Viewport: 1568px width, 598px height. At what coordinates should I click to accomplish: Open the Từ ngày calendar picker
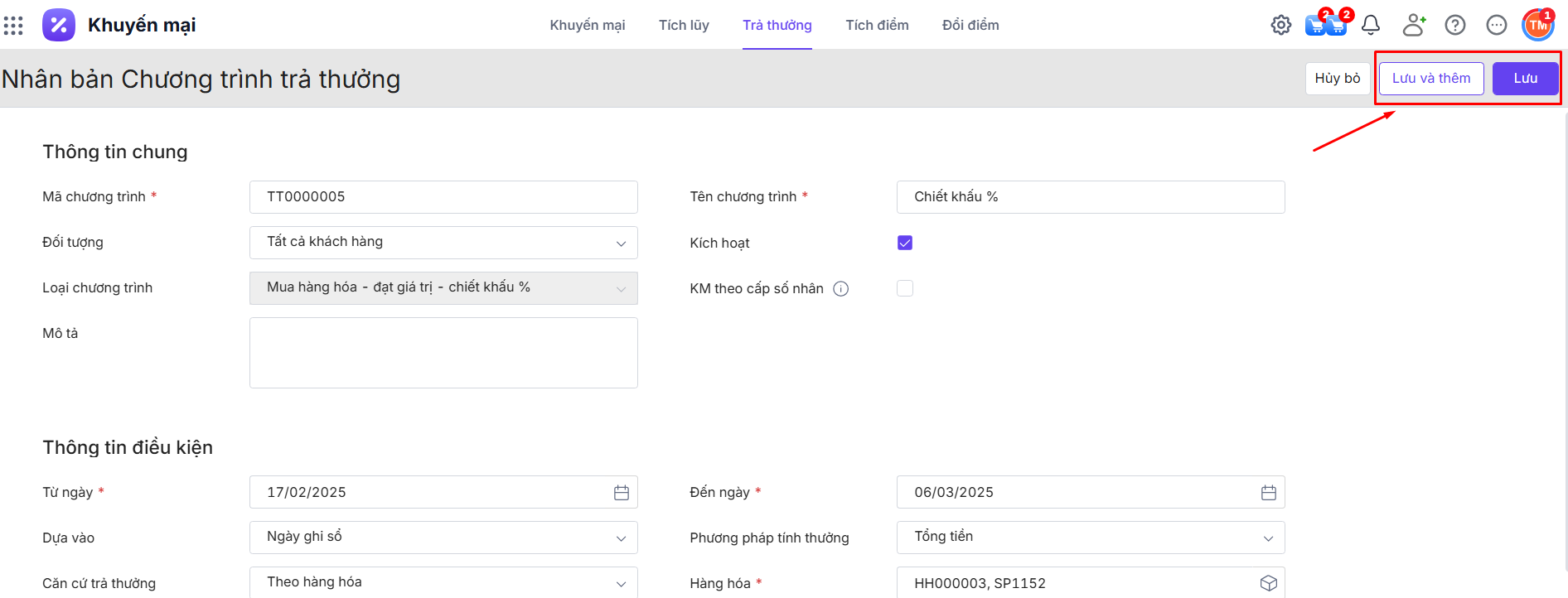coord(621,493)
